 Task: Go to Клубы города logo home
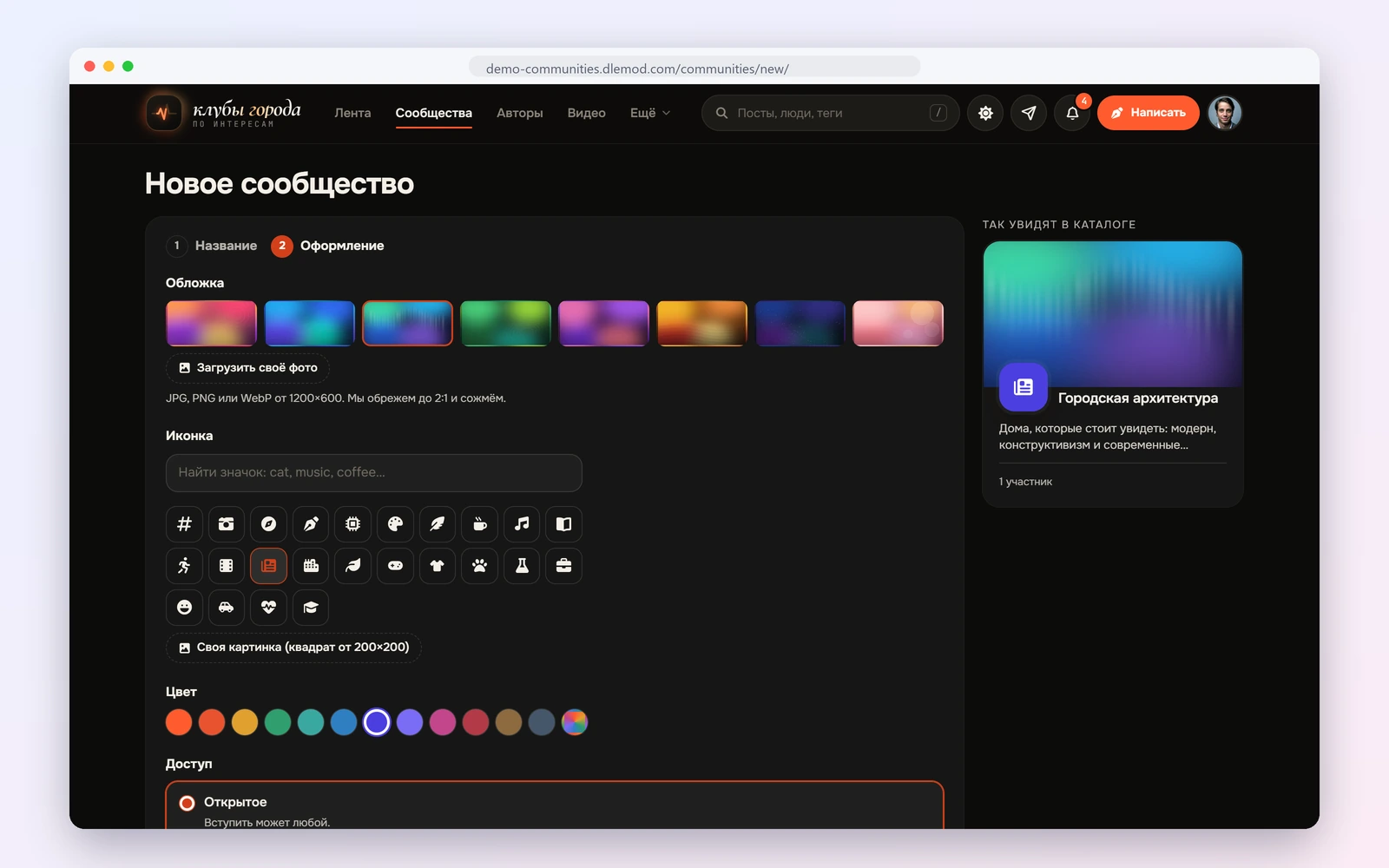(223, 113)
